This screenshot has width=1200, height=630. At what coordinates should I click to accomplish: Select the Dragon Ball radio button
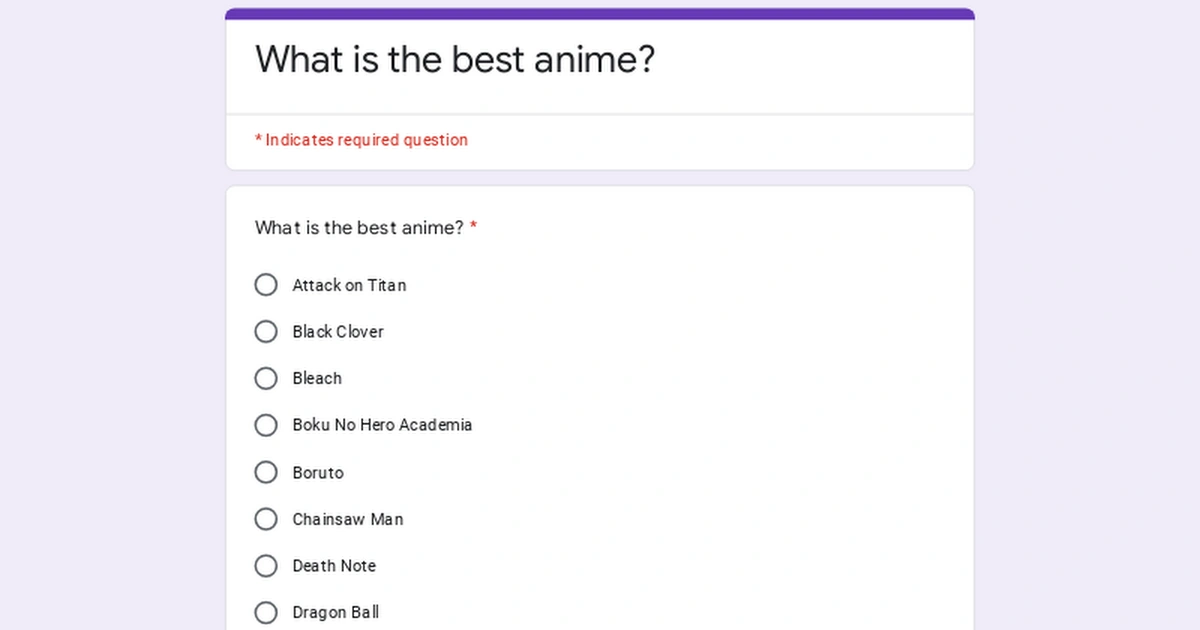point(266,612)
